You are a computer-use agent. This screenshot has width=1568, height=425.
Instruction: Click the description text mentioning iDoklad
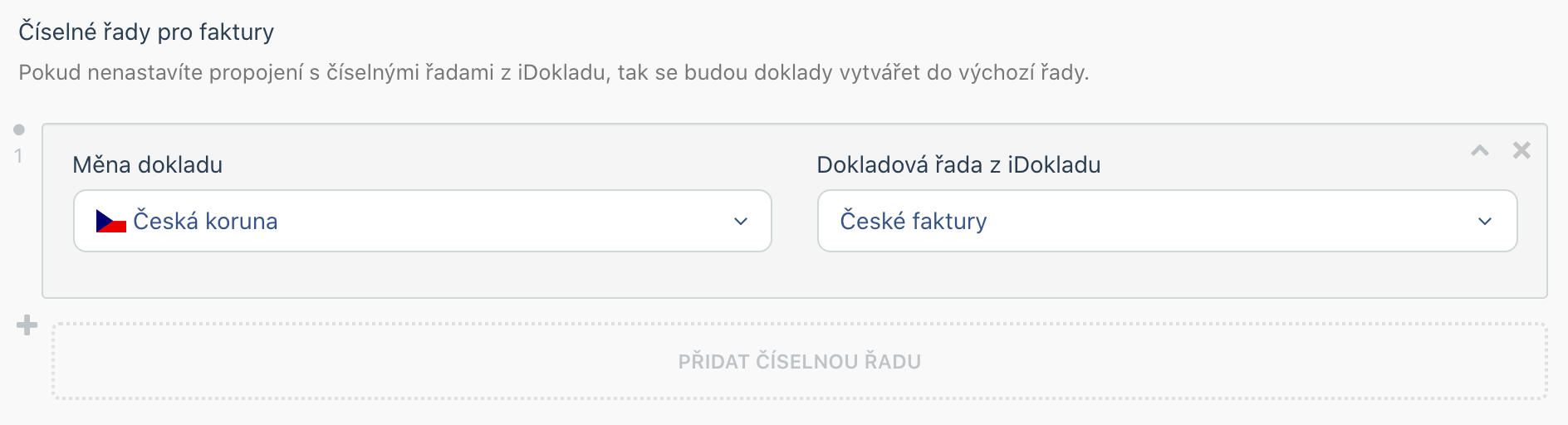pyautogui.click(x=553, y=73)
